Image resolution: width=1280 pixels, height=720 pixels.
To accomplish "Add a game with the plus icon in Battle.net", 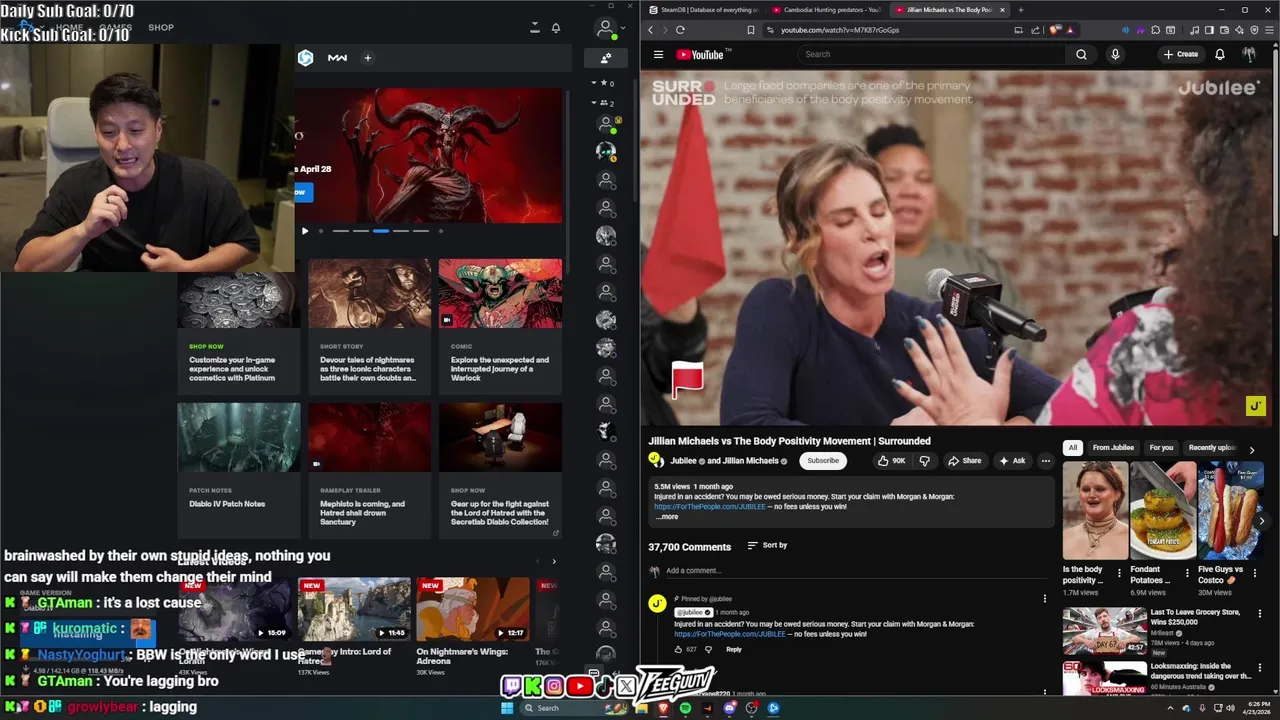I will (367, 58).
